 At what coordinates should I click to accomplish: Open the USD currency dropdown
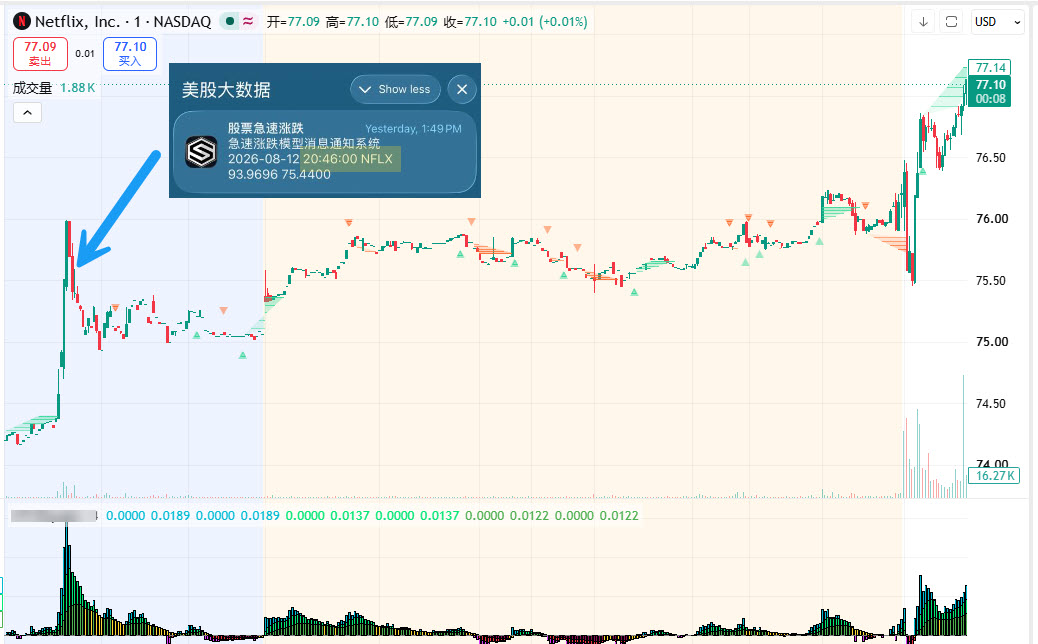pos(997,22)
